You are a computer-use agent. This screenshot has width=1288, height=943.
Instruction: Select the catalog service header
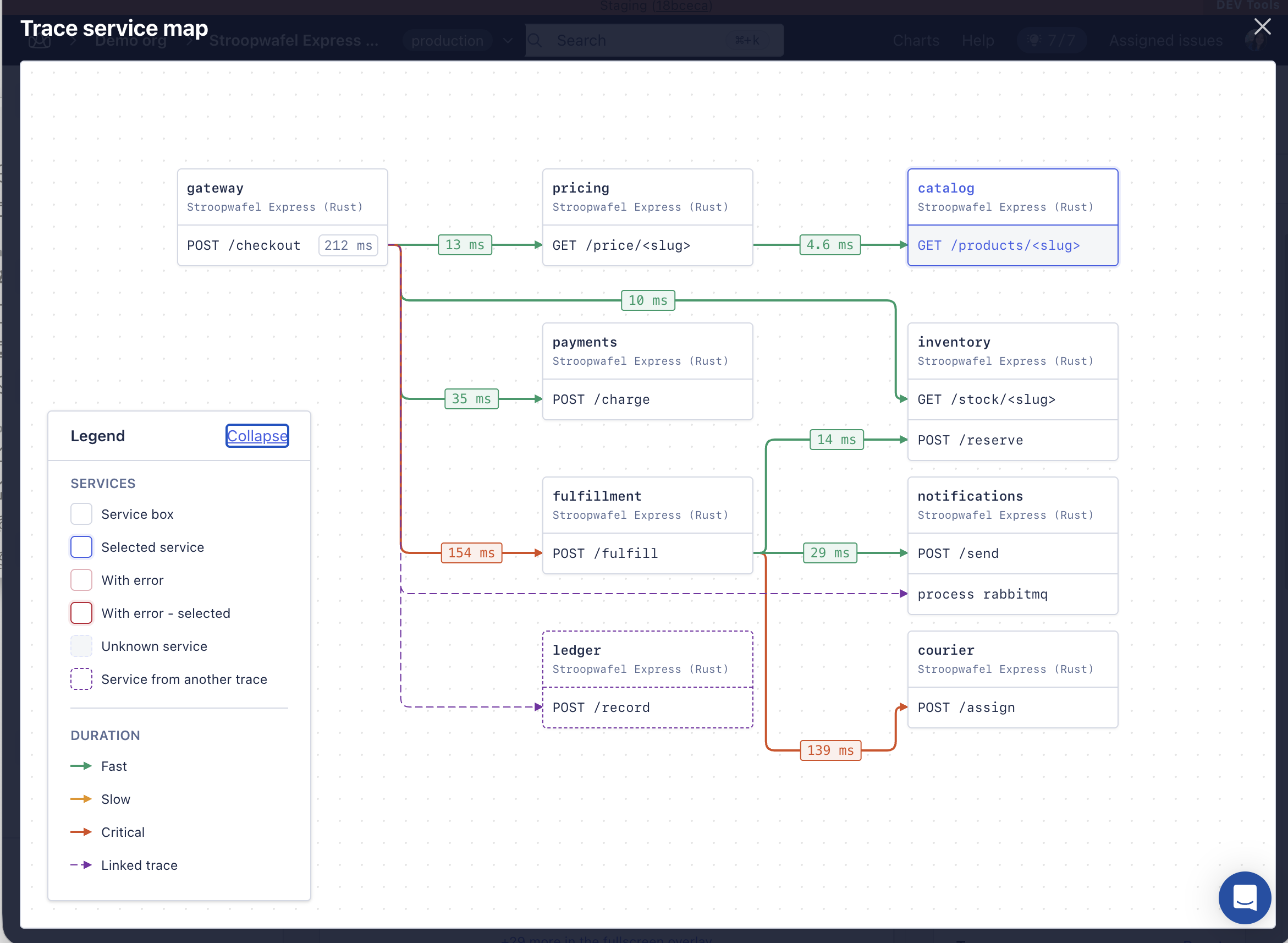[x=1012, y=197]
